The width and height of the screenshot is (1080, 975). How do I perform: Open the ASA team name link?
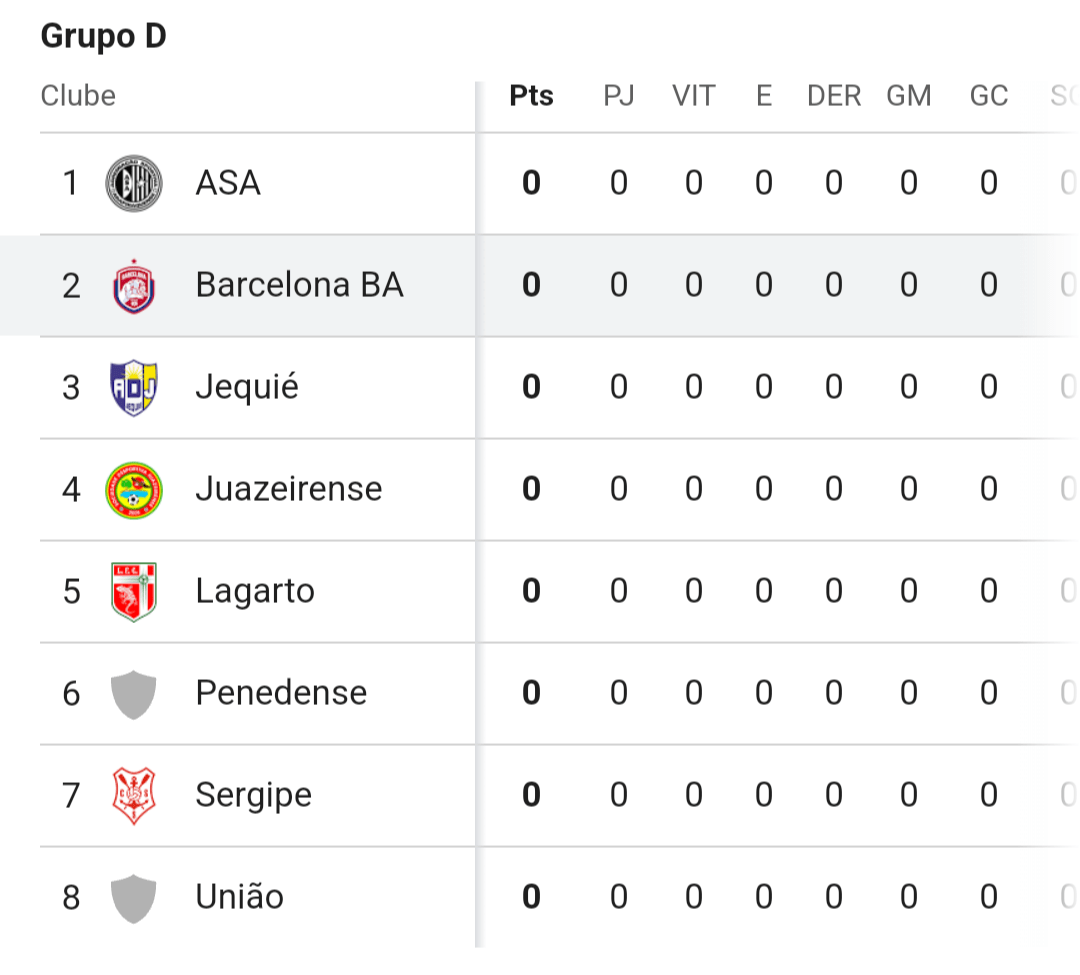pyautogui.click(x=228, y=183)
